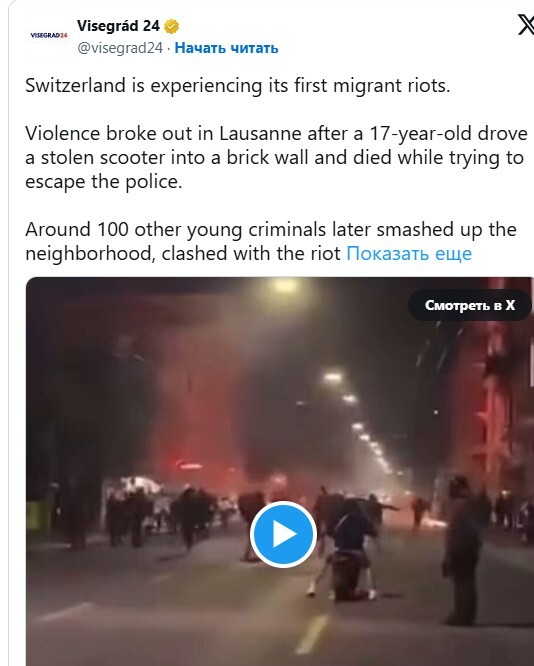Expand tweet with 'Показать еще'
The image size is (534, 666).
click(x=409, y=254)
